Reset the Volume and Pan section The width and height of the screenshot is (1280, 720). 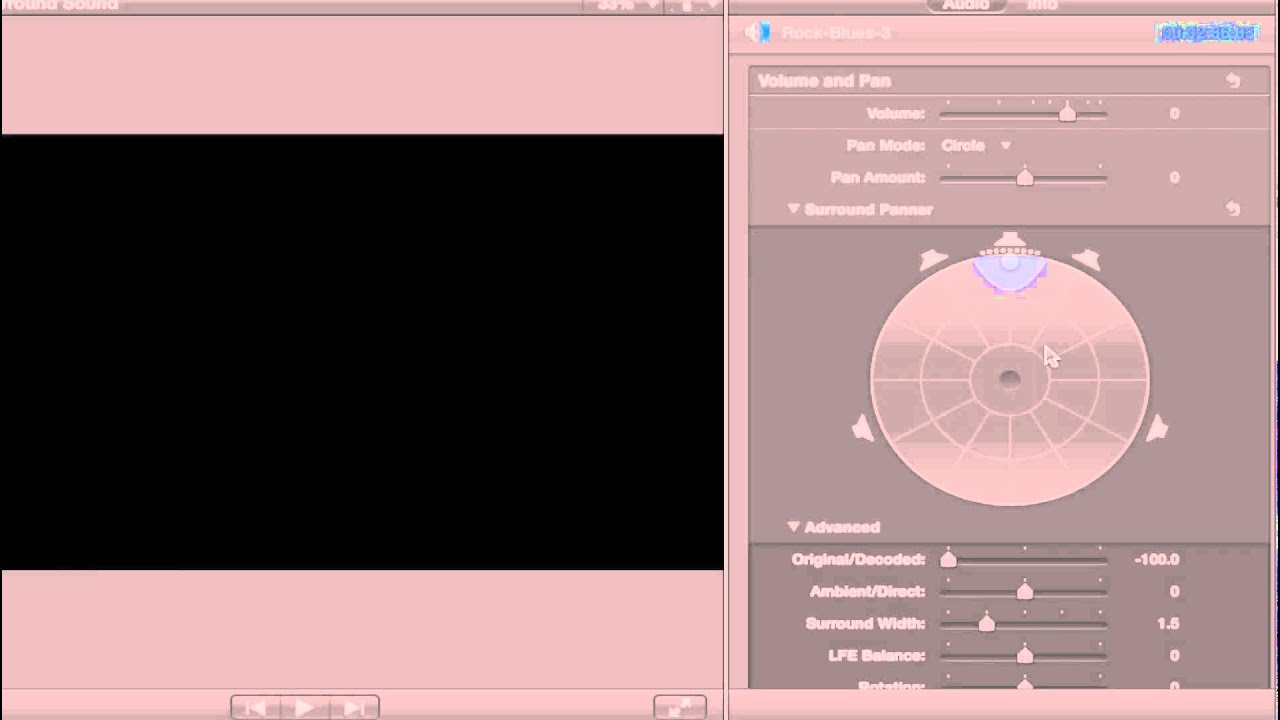tap(1233, 81)
